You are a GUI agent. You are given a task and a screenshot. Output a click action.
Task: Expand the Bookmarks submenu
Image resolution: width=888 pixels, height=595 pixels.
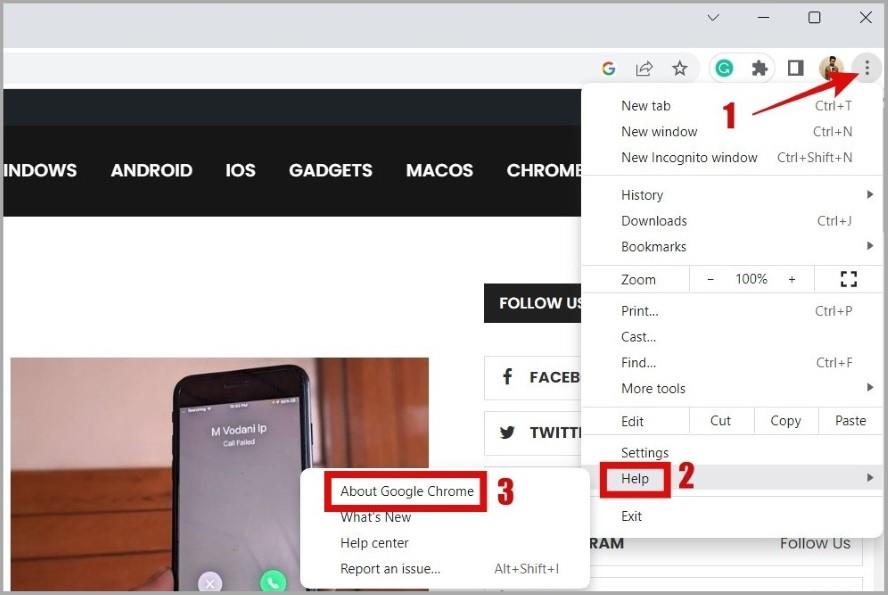732,246
